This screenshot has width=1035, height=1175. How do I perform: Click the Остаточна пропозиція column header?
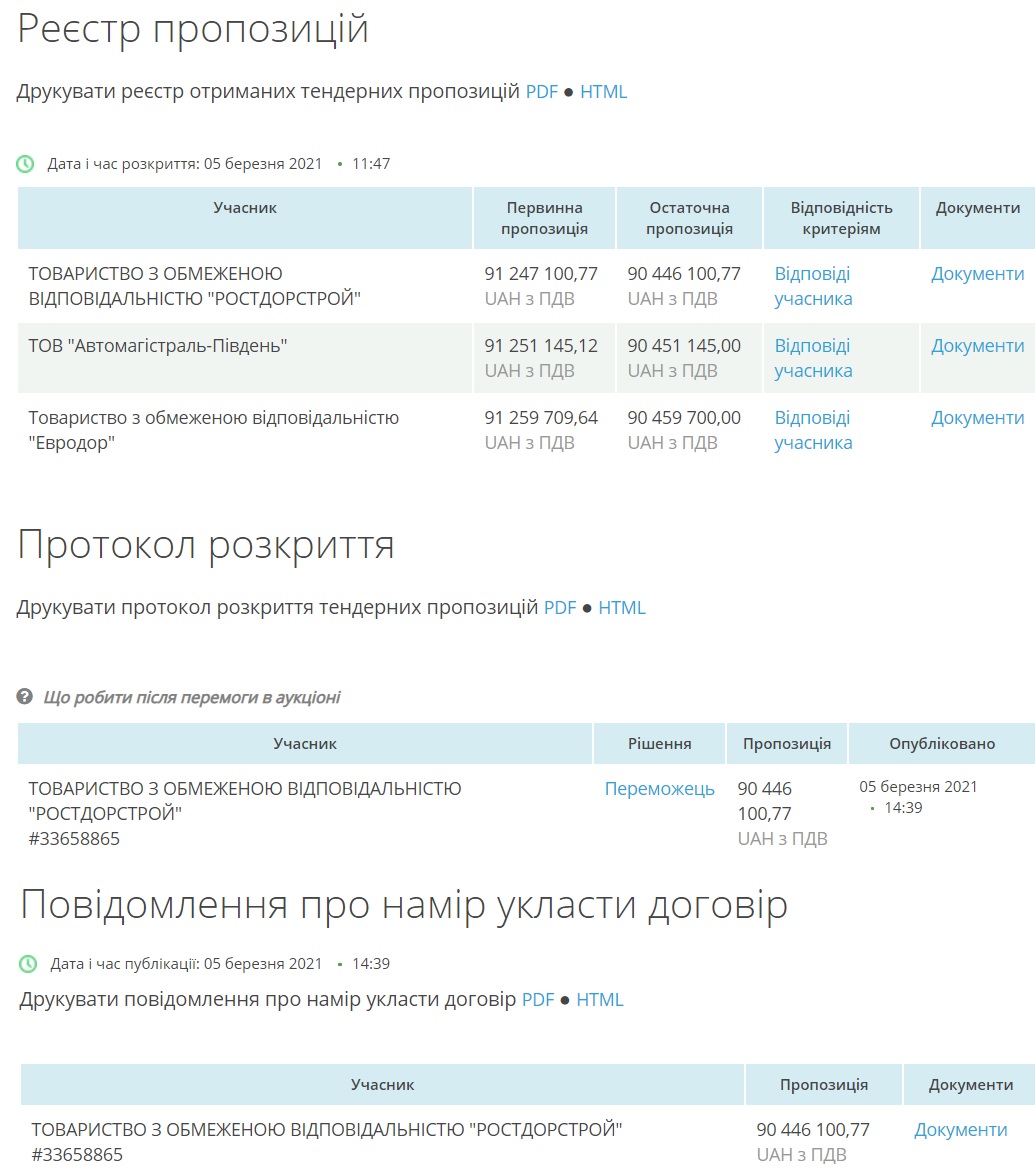point(689,218)
